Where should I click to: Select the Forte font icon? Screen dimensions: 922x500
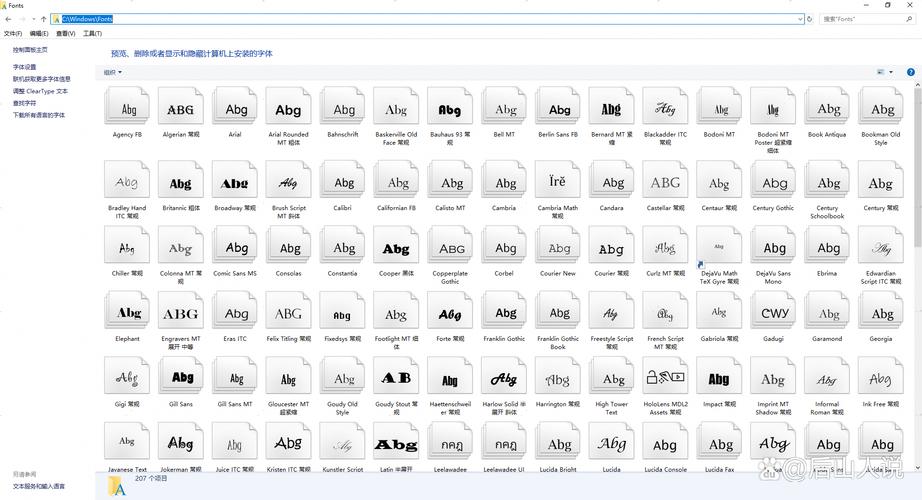tap(450, 311)
